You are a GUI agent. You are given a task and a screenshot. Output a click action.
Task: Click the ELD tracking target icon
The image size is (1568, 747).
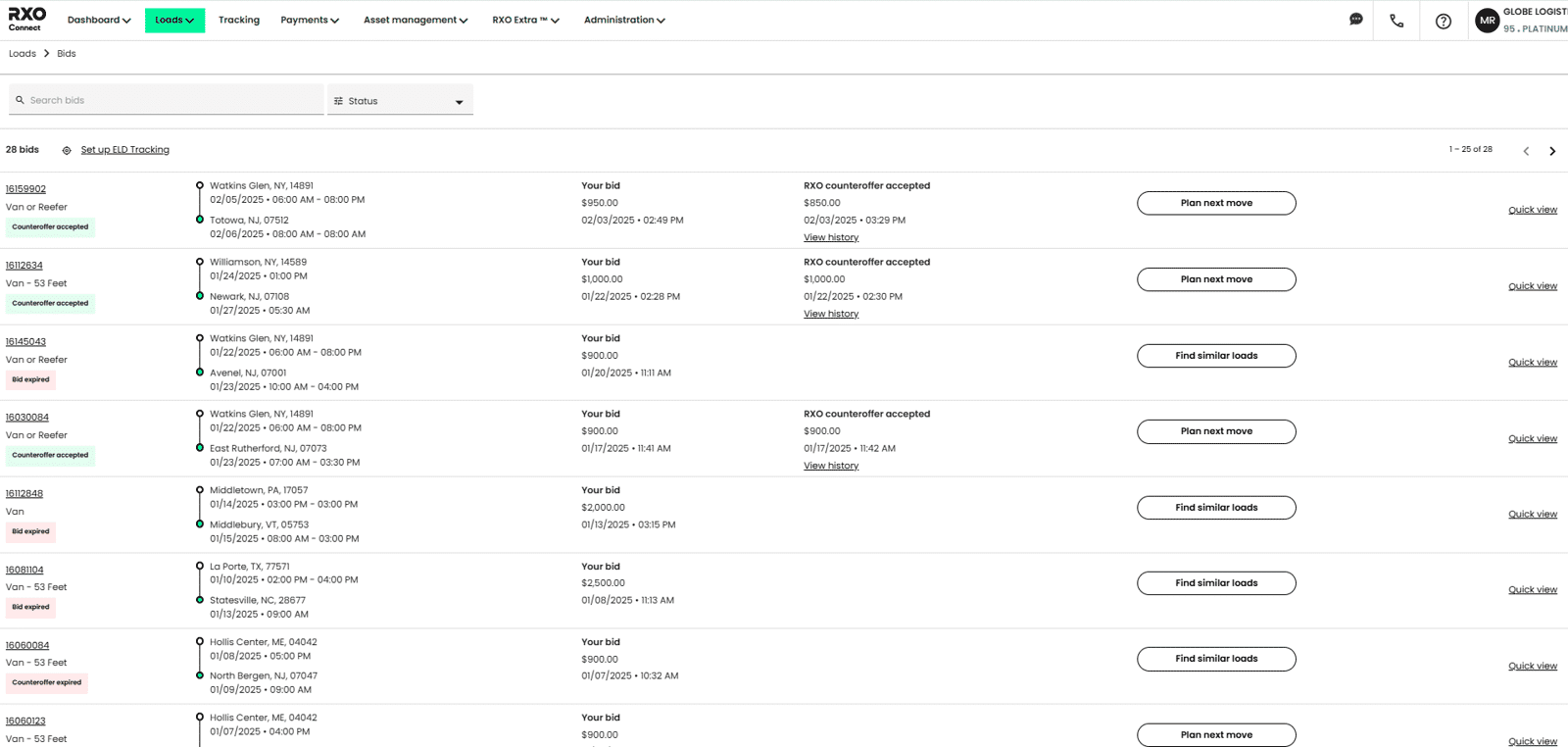point(67,151)
